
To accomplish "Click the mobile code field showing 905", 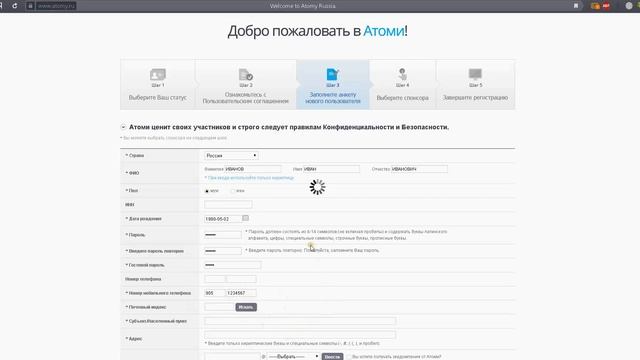I will tap(215, 293).
